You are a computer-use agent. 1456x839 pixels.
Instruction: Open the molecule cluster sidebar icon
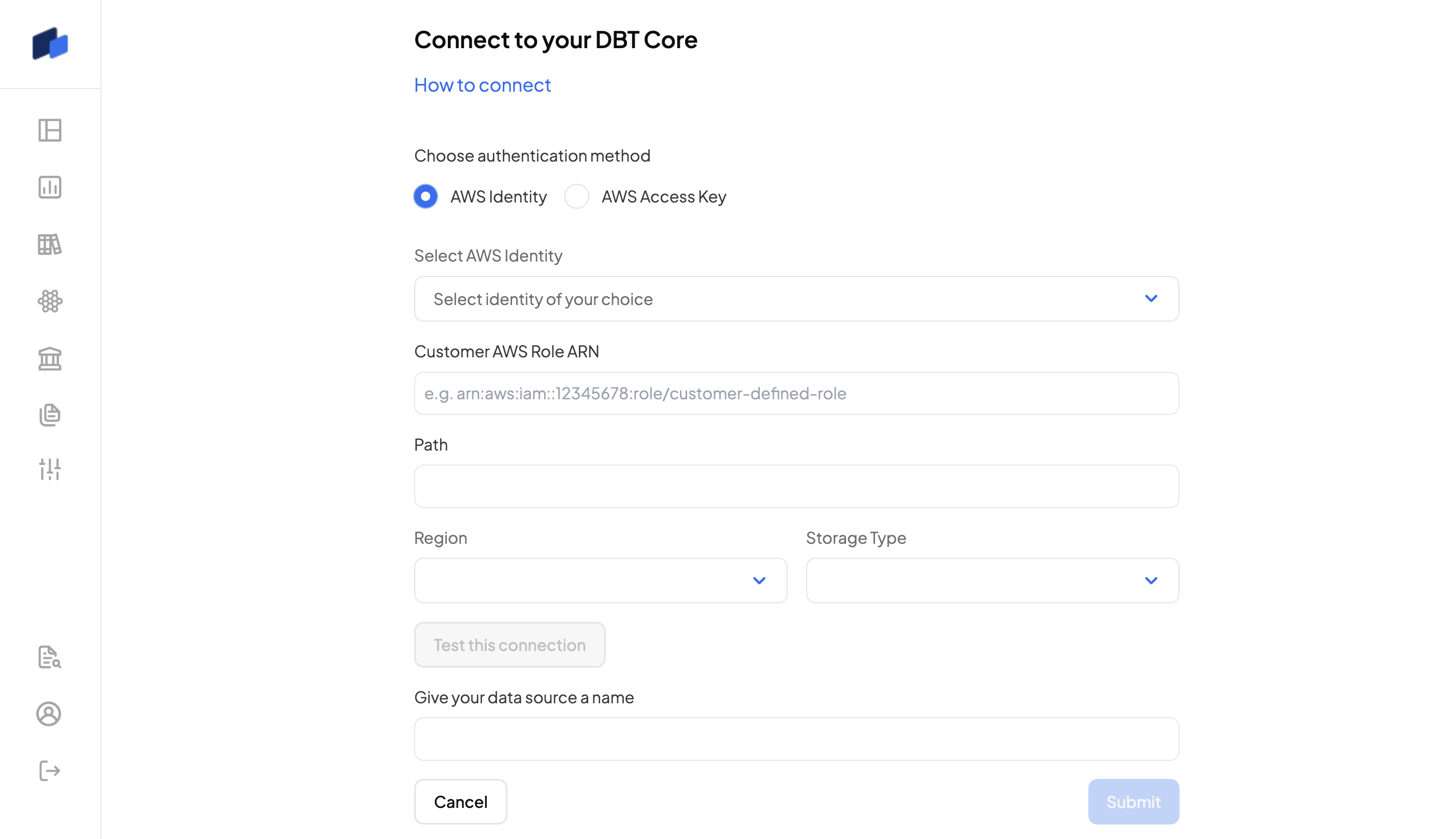pos(50,301)
